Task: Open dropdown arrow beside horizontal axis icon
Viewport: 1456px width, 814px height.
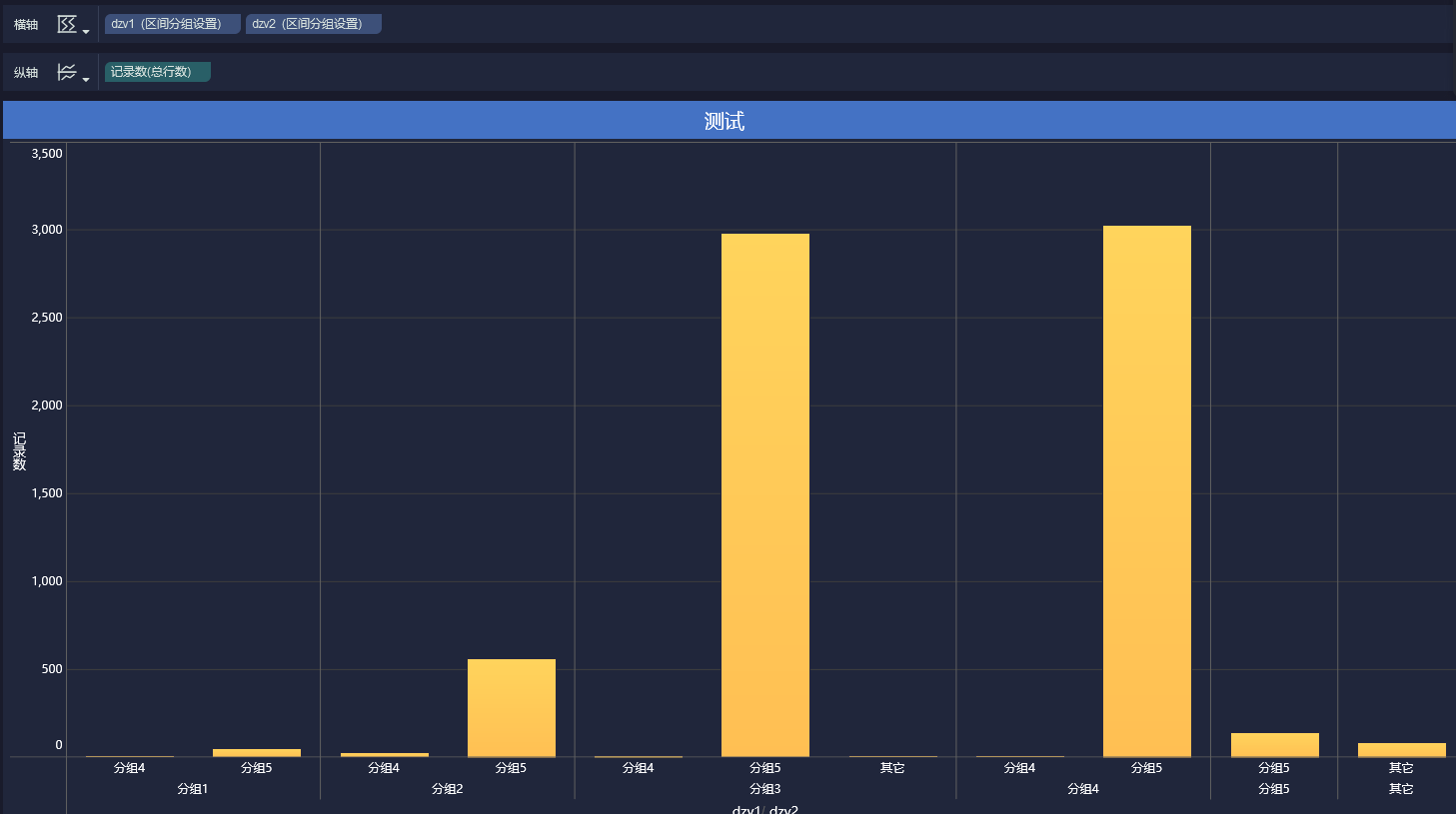Action: pos(86,32)
